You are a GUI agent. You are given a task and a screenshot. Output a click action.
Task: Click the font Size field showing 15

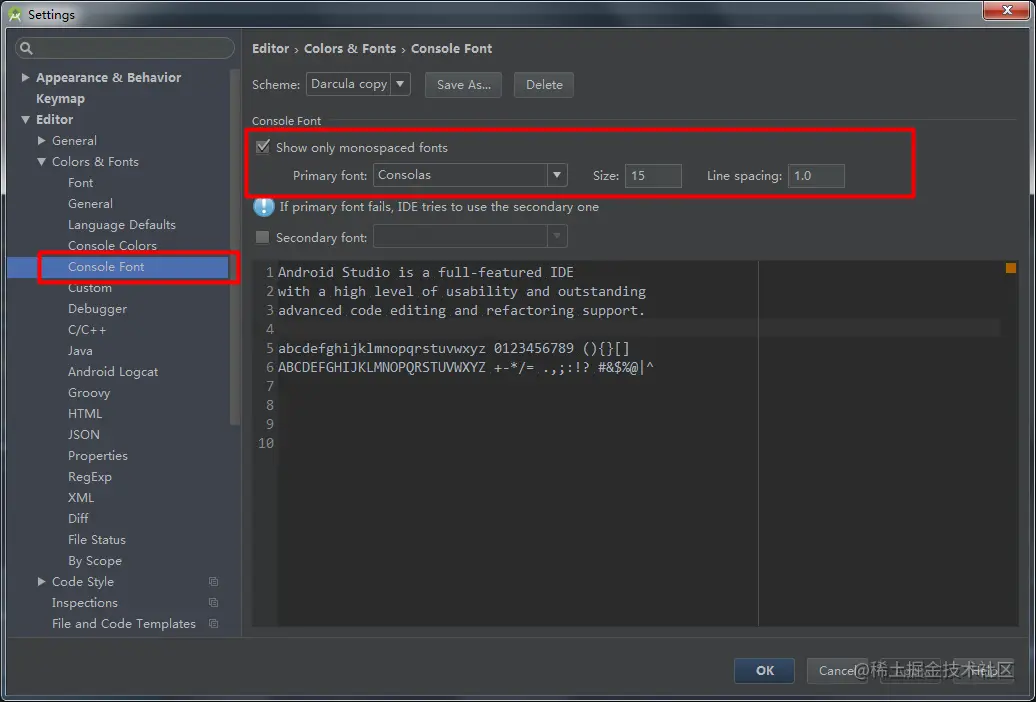pyautogui.click(x=653, y=176)
